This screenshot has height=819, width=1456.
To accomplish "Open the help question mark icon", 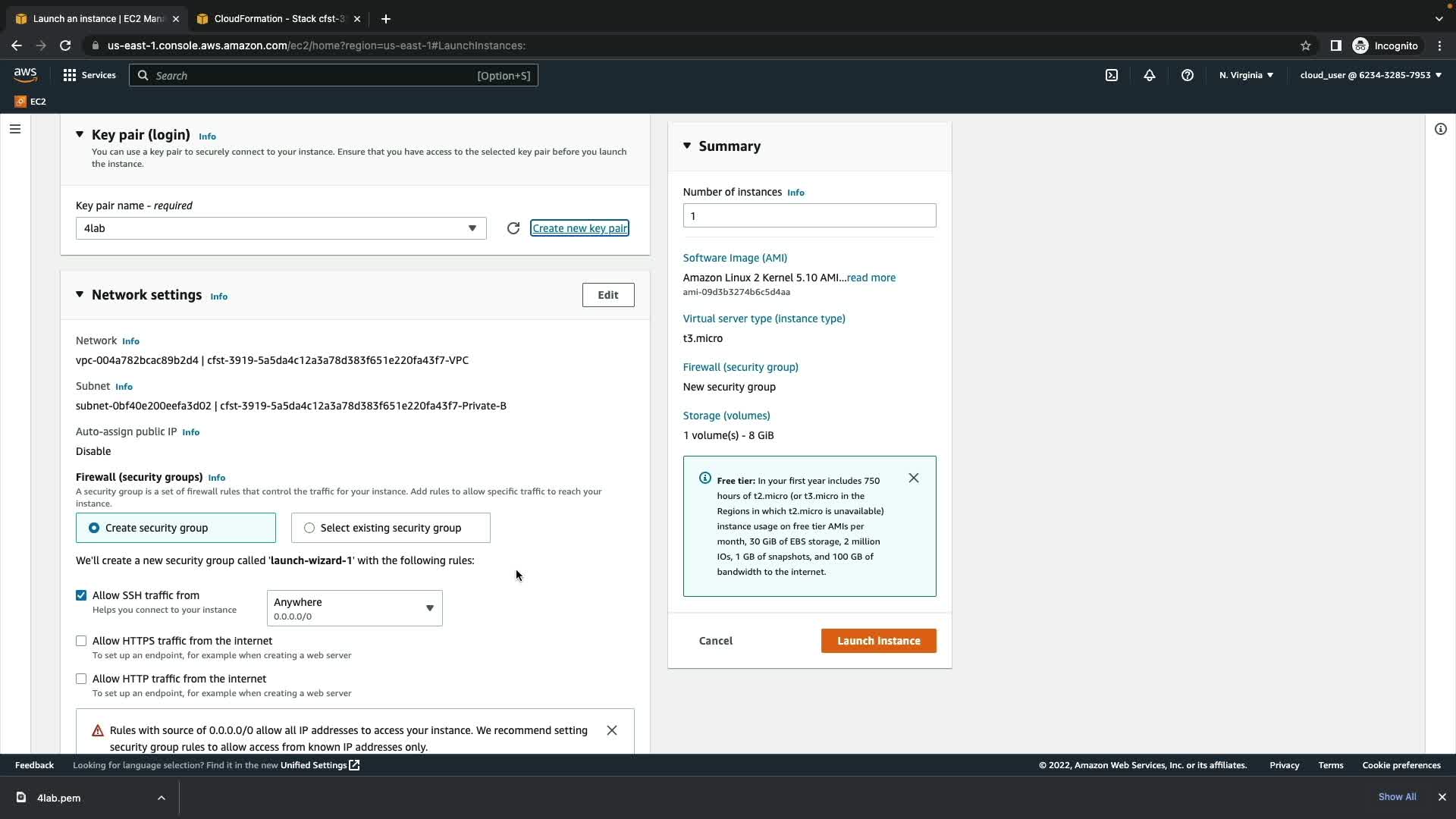I will point(1188,75).
